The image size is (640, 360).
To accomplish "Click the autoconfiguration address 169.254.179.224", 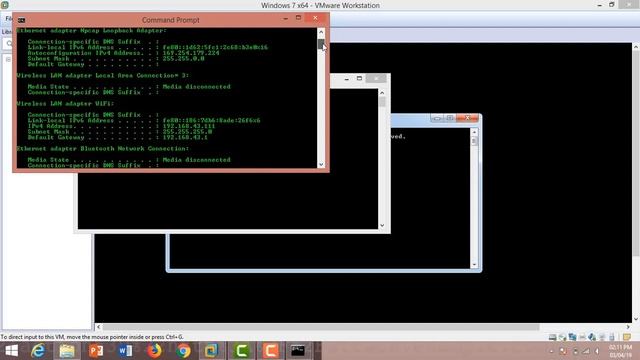I will pos(191,53).
